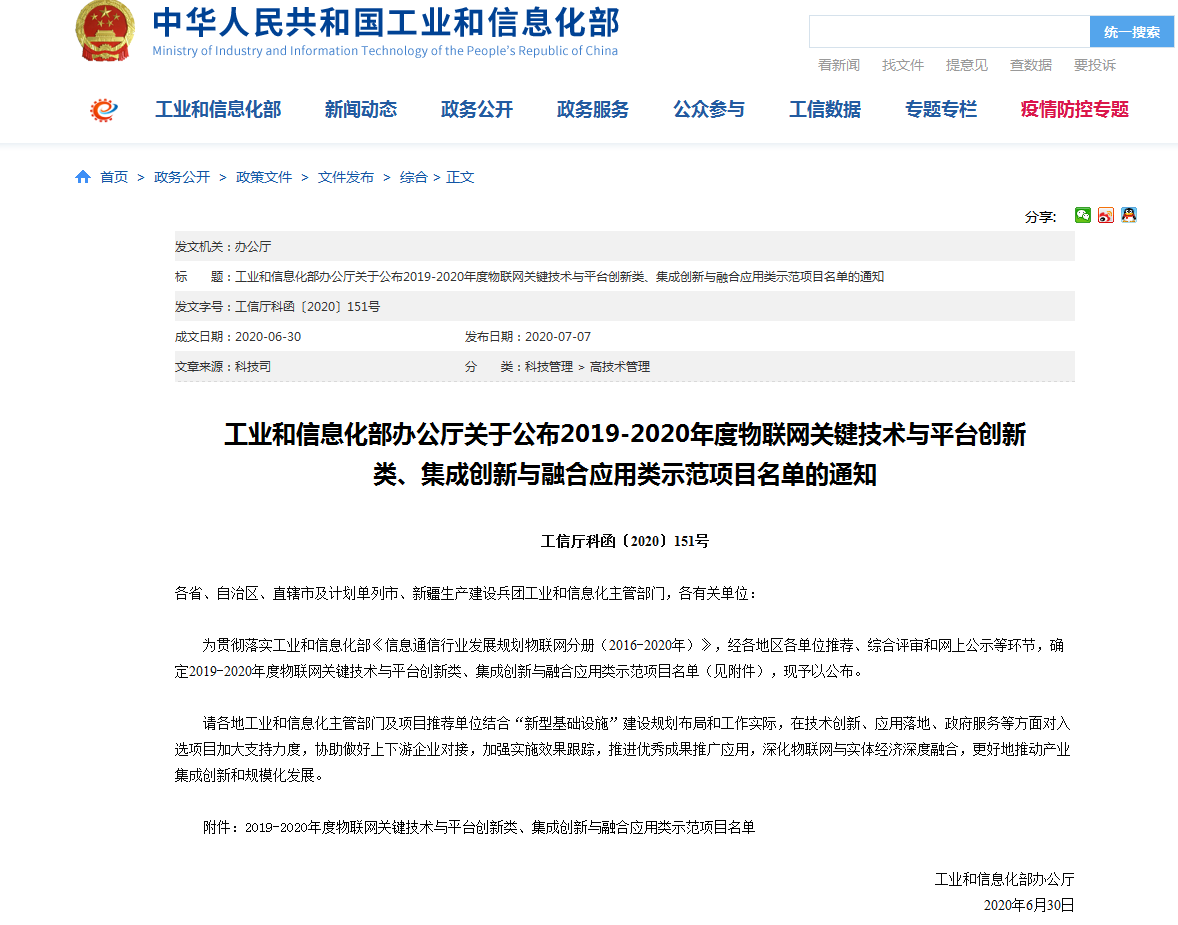Open the 政务公开 navigation menu item
The width and height of the screenshot is (1178, 925).
[x=476, y=110]
